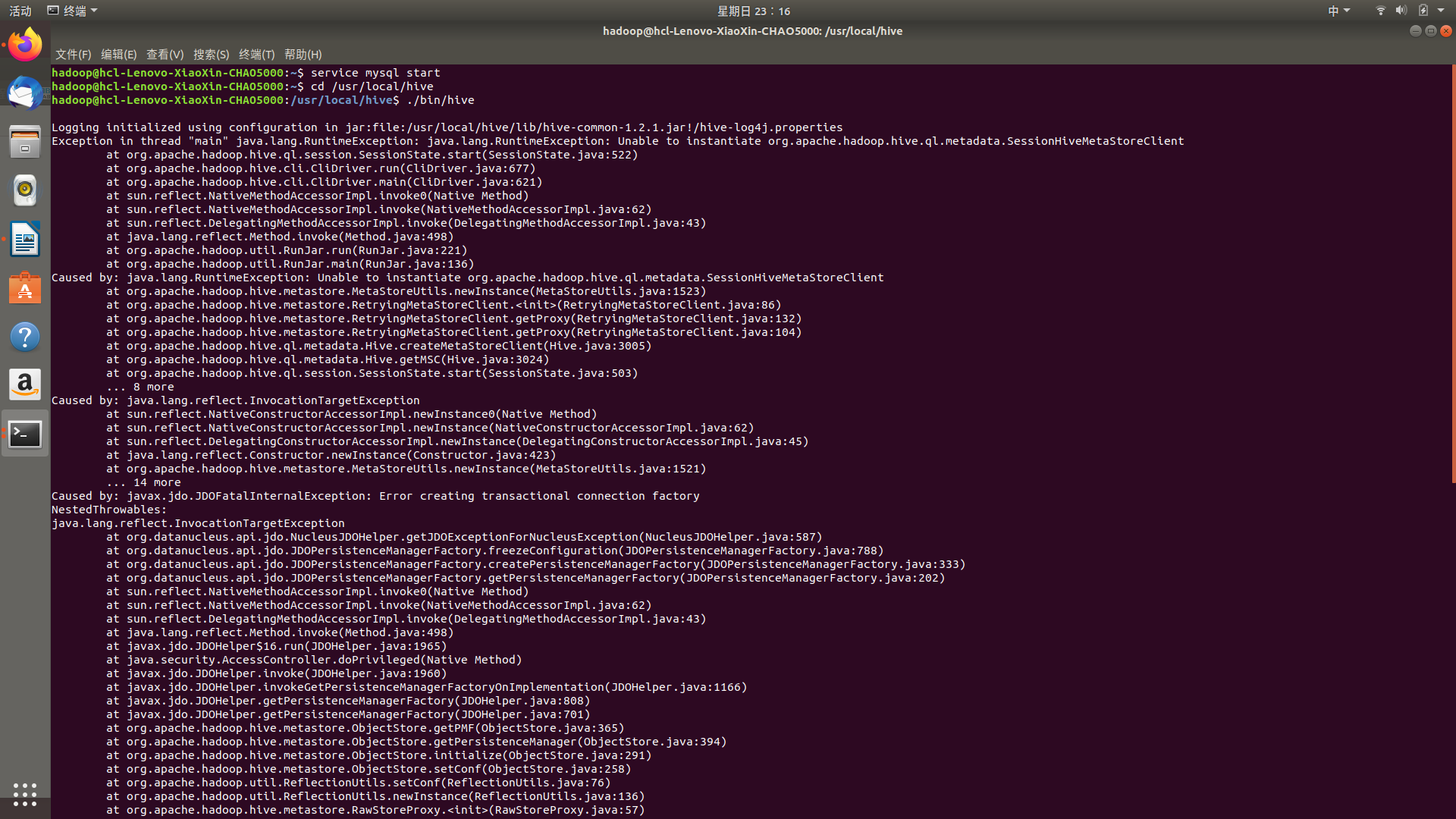Viewport: 1456px width, 819px height.
Task: Open the Files manager icon
Action: click(25, 142)
